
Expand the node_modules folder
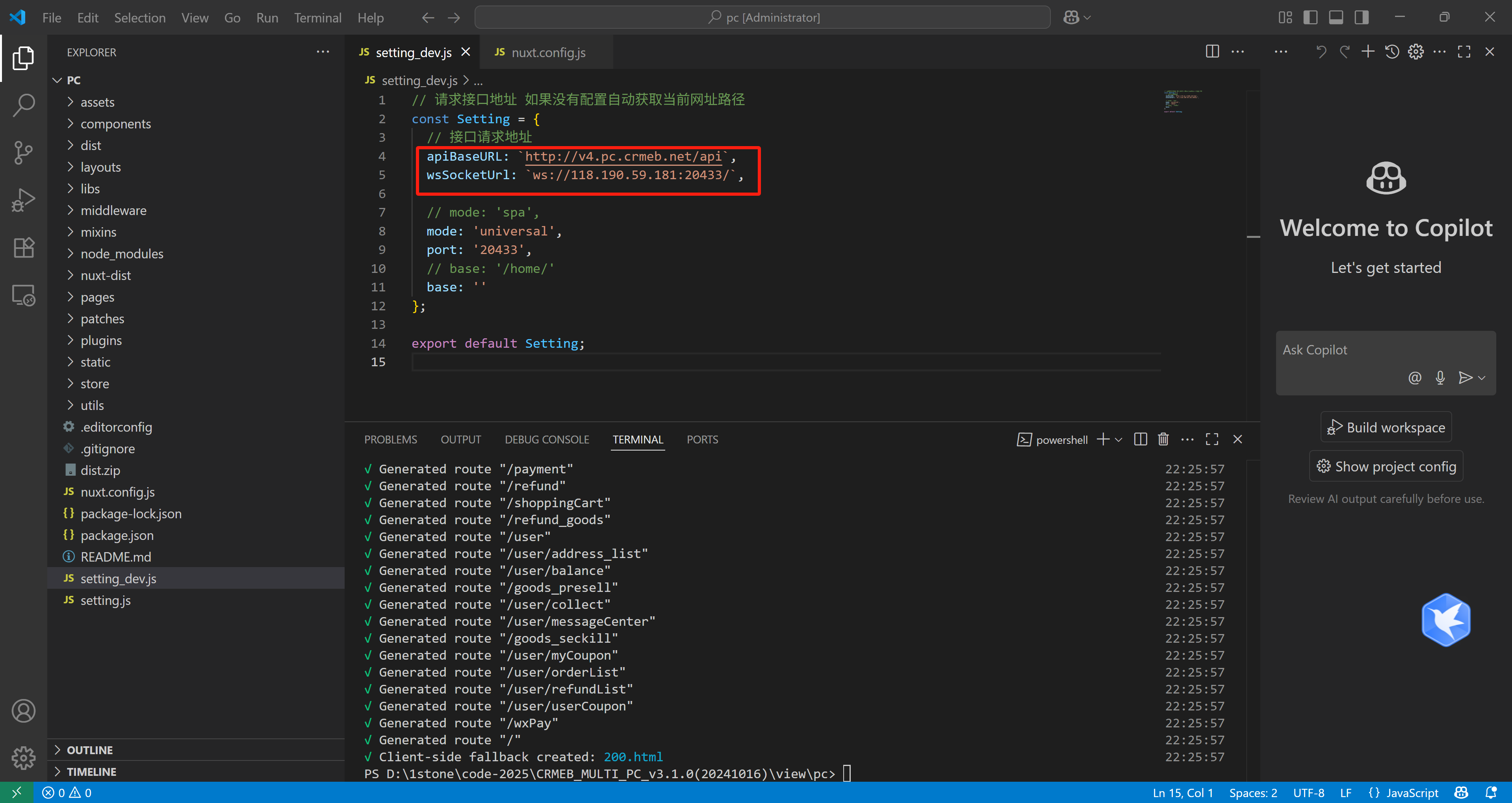(70, 253)
